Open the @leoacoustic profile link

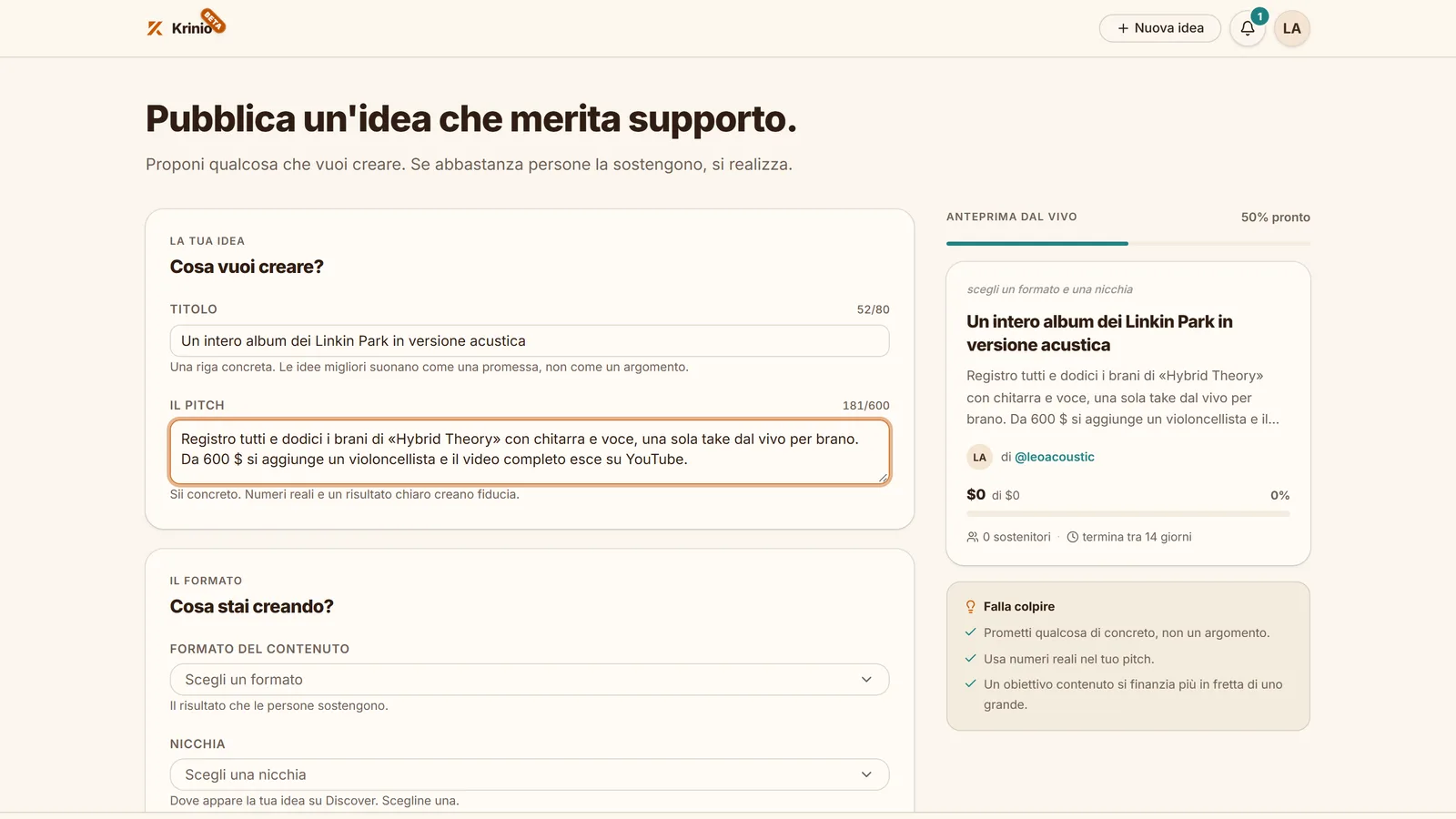[1054, 457]
